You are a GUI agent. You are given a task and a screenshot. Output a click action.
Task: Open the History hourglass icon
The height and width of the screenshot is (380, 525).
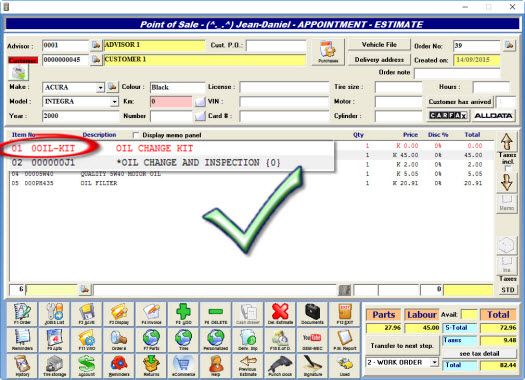click(x=22, y=366)
